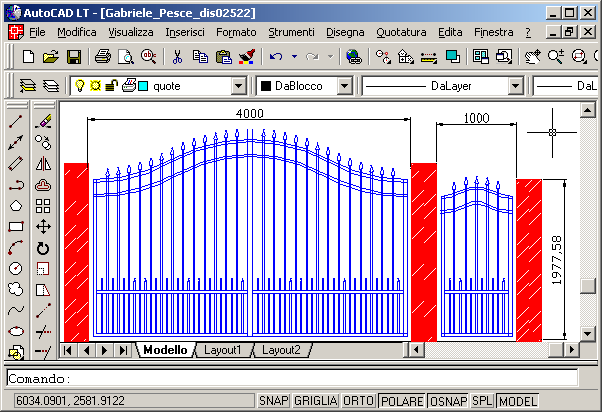602x412 pixels.
Task: Select the Ellipse tool
Action: coord(16,331)
